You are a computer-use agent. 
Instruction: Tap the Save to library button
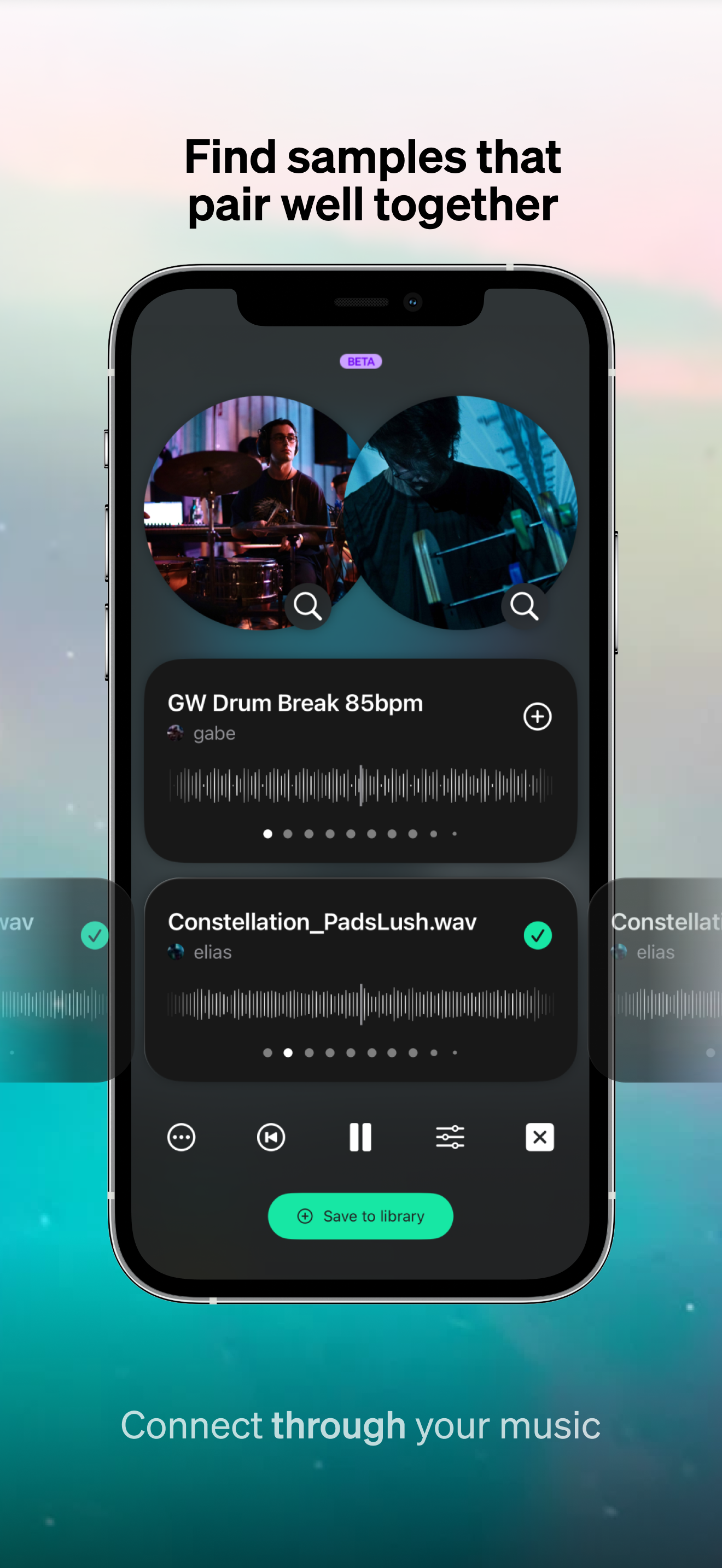point(360,1215)
